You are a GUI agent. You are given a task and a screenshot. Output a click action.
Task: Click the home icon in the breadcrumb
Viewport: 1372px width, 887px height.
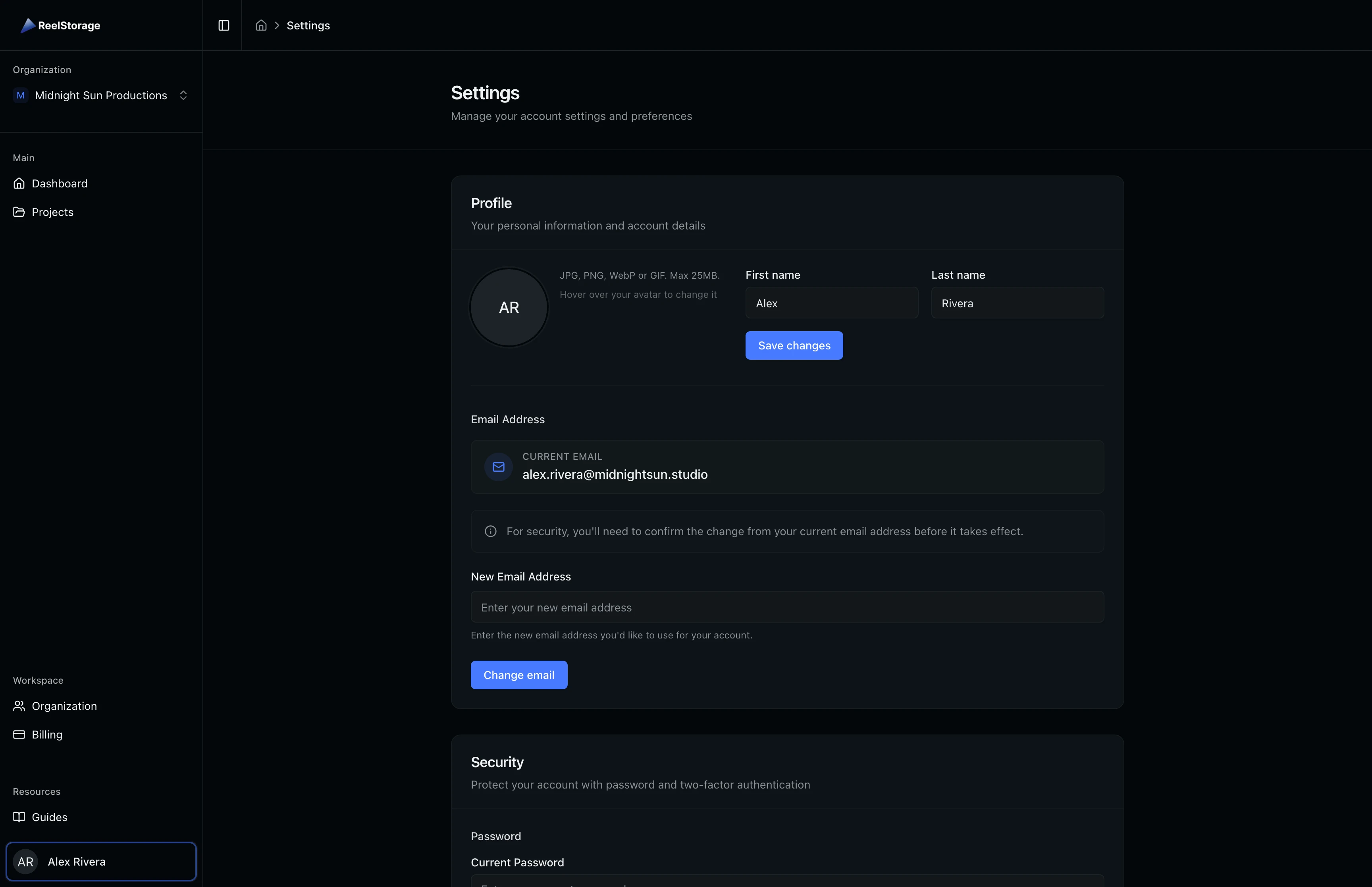pyautogui.click(x=261, y=25)
